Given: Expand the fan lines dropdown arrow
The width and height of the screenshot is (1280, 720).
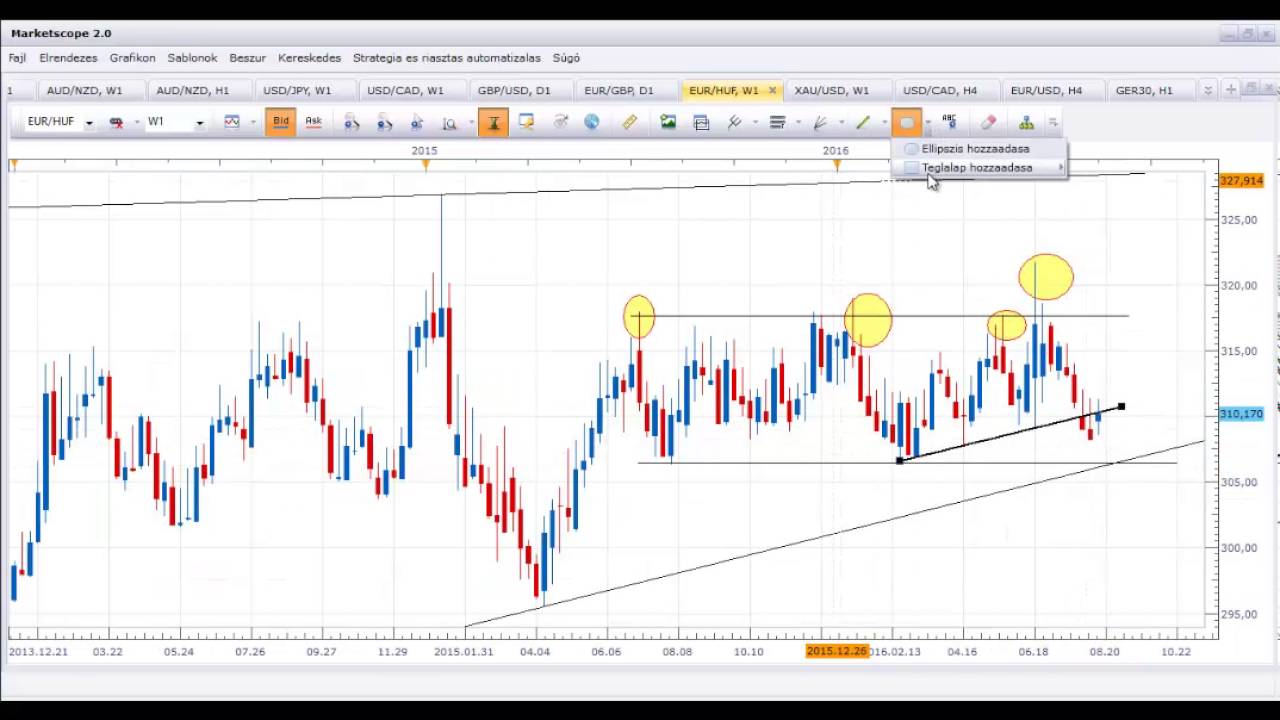Looking at the screenshot, I should coord(841,122).
